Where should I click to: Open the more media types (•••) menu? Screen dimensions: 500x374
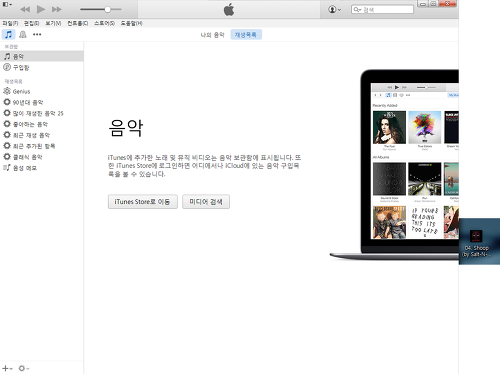pyautogui.click(x=37, y=34)
